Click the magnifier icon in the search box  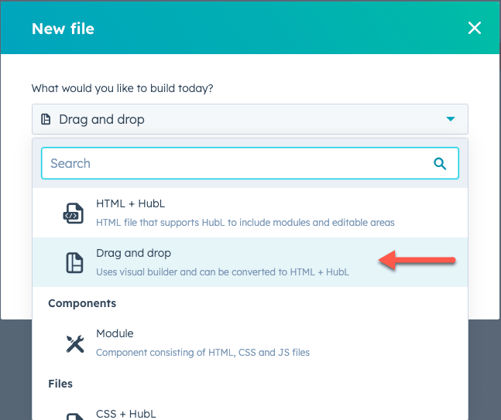tap(440, 164)
